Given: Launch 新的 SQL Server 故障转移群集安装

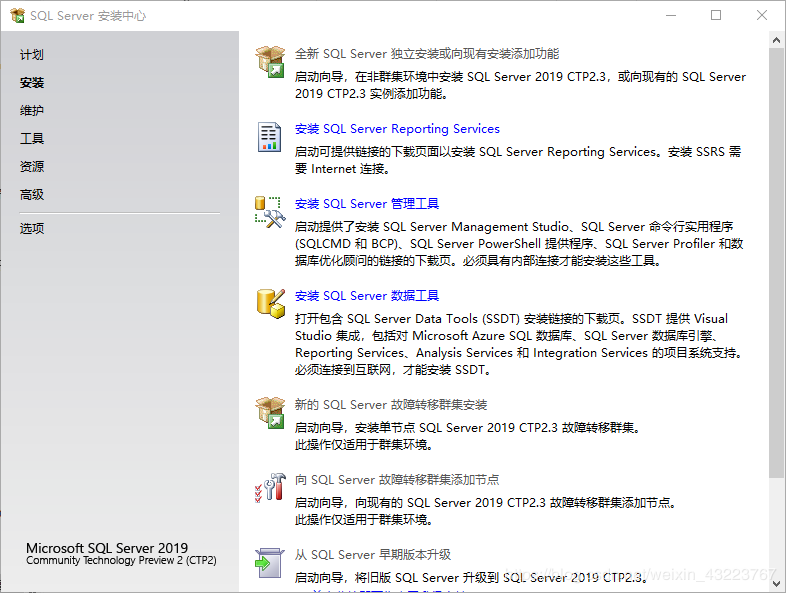Looking at the screenshot, I should pyautogui.click(x=390, y=405).
